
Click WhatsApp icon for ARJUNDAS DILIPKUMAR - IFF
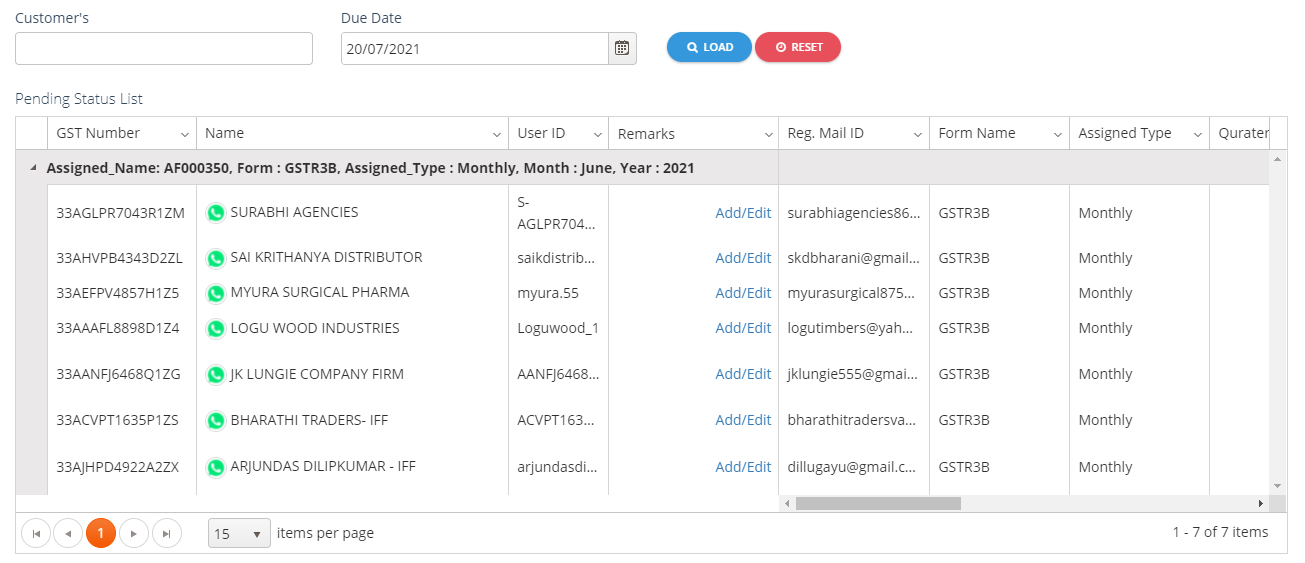pyautogui.click(x=215, y=467)
